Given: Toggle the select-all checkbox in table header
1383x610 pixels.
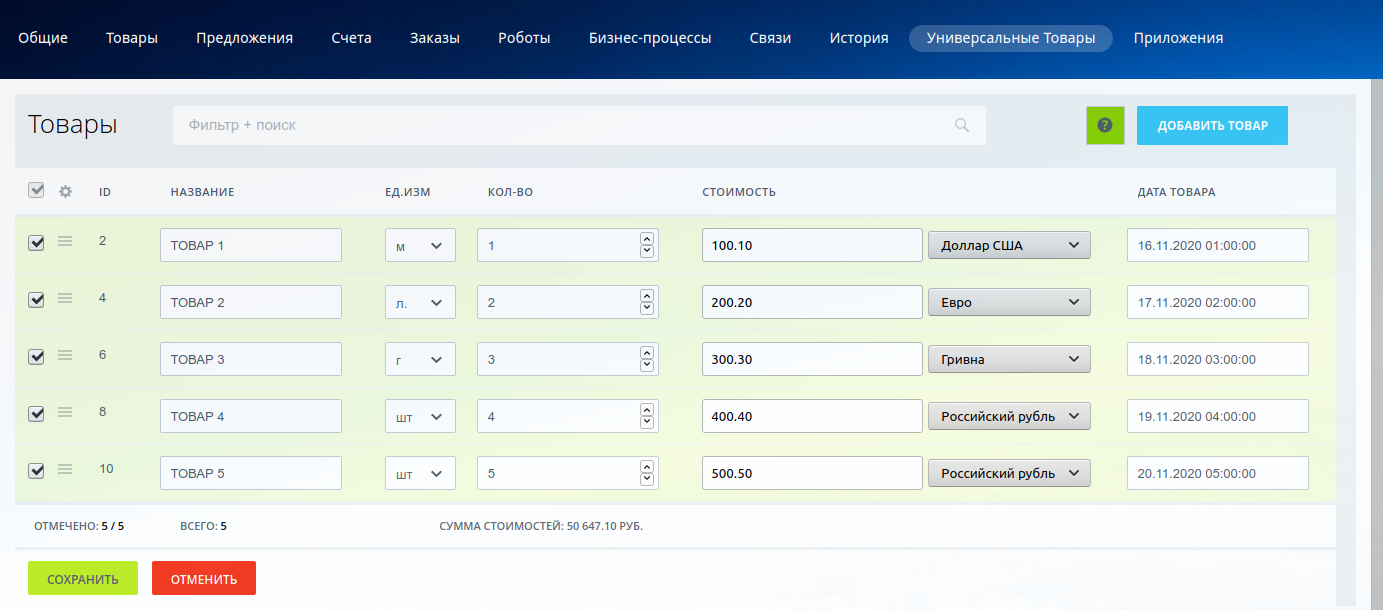Looking at the screenshot, I should pyautogui.click(x=36, y=191).
